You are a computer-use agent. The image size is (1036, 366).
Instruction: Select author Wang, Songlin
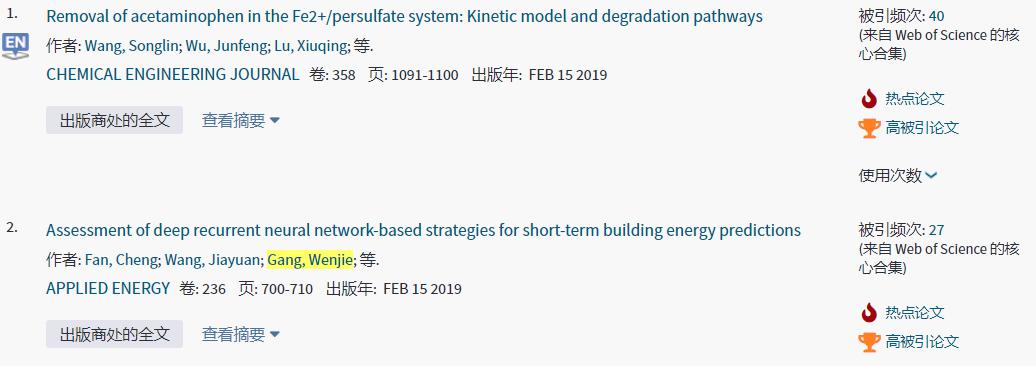pos(131,46)
